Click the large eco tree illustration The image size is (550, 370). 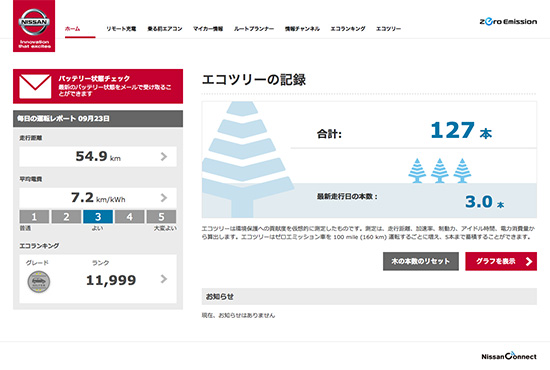[247, 160]
